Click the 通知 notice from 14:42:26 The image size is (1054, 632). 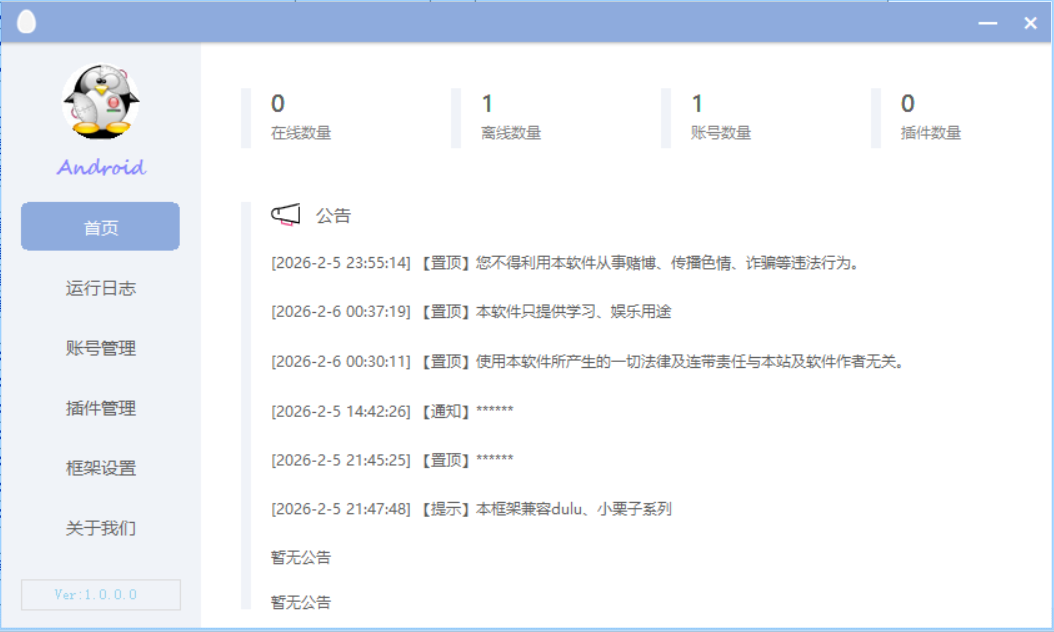[x=392, y=411]
